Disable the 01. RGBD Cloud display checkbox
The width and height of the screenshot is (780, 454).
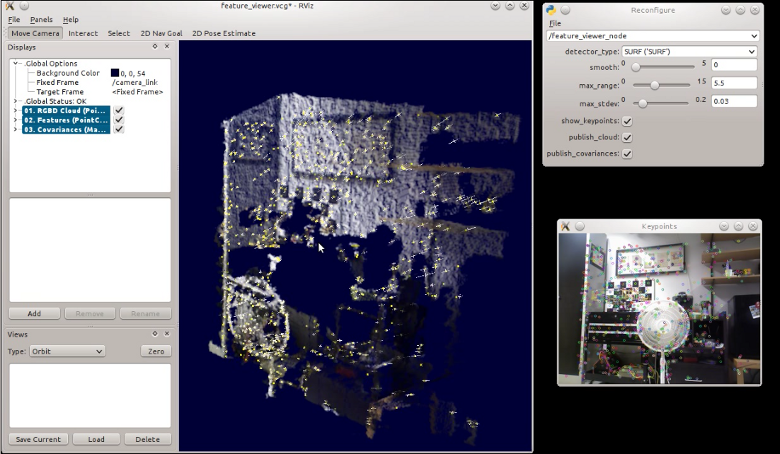(x=119, y=110)
